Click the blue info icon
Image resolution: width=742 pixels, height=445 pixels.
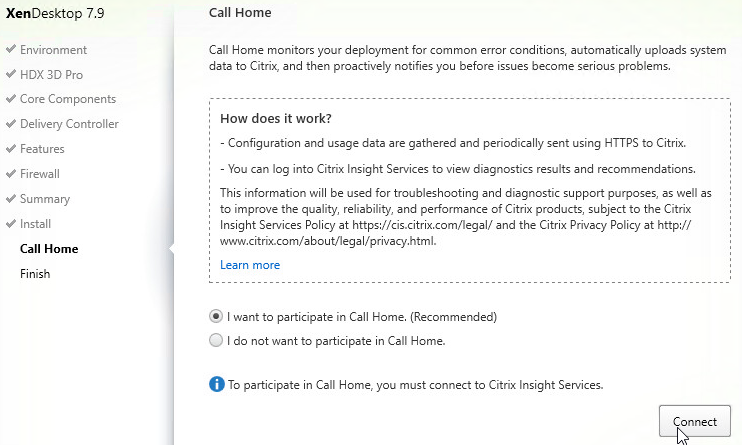[x=217, y=384]
